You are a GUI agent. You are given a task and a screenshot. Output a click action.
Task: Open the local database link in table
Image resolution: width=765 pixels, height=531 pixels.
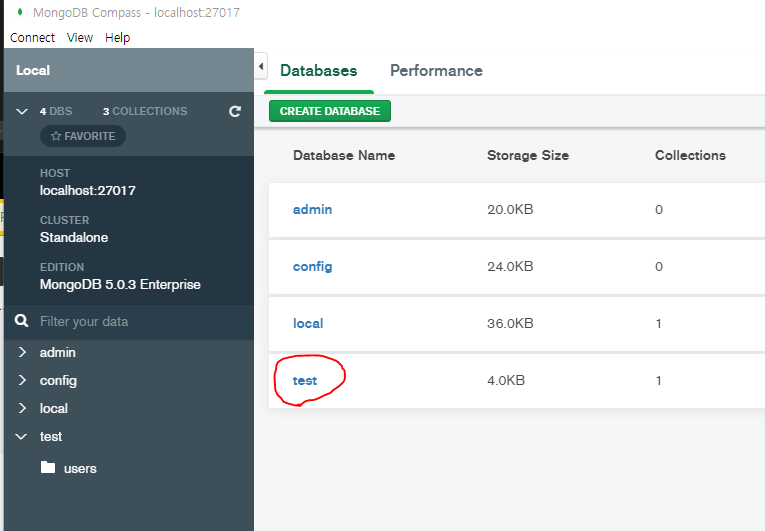[x=308, y=323]
